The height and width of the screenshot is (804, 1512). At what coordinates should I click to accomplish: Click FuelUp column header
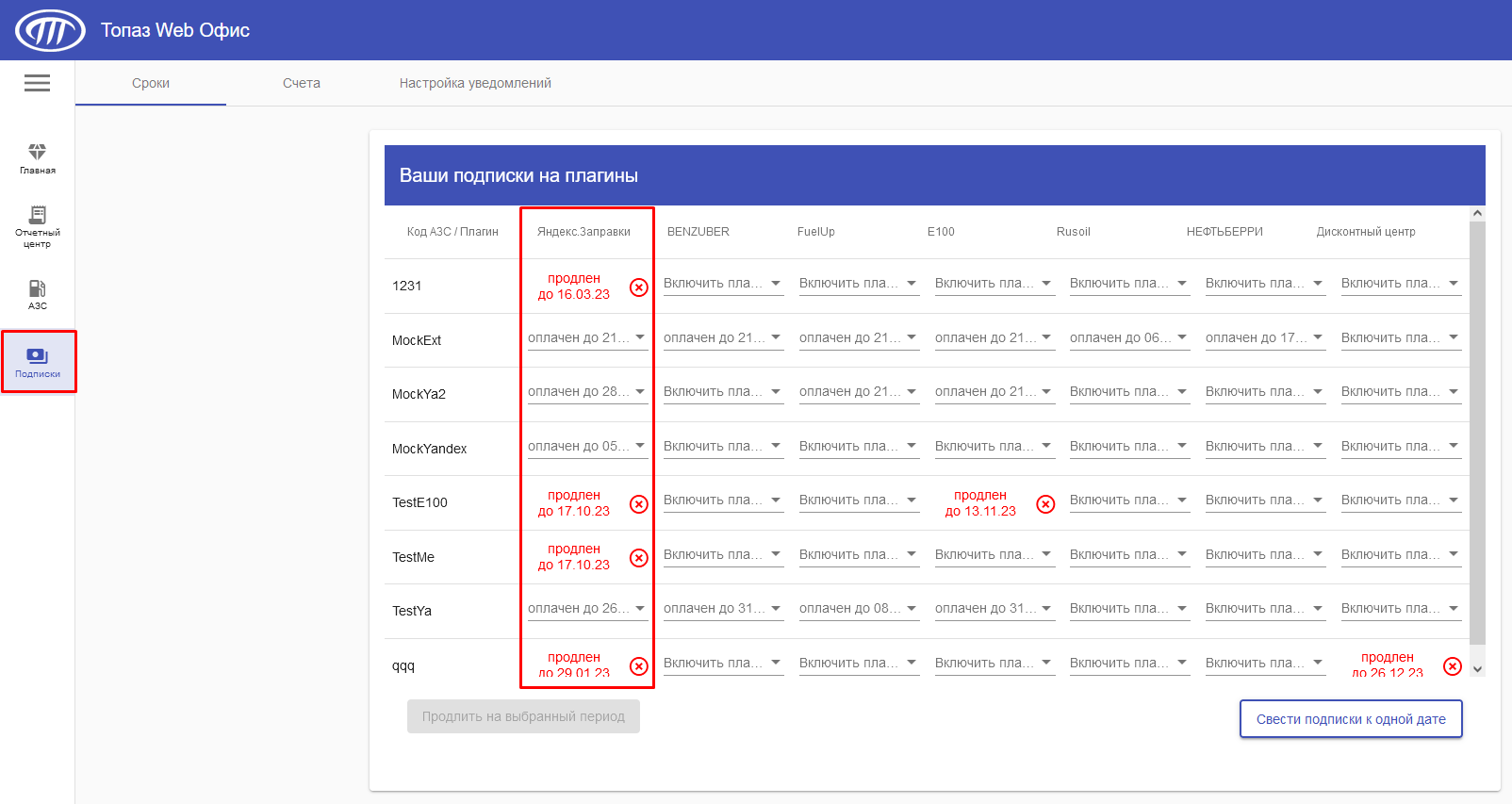pos(816,232)
